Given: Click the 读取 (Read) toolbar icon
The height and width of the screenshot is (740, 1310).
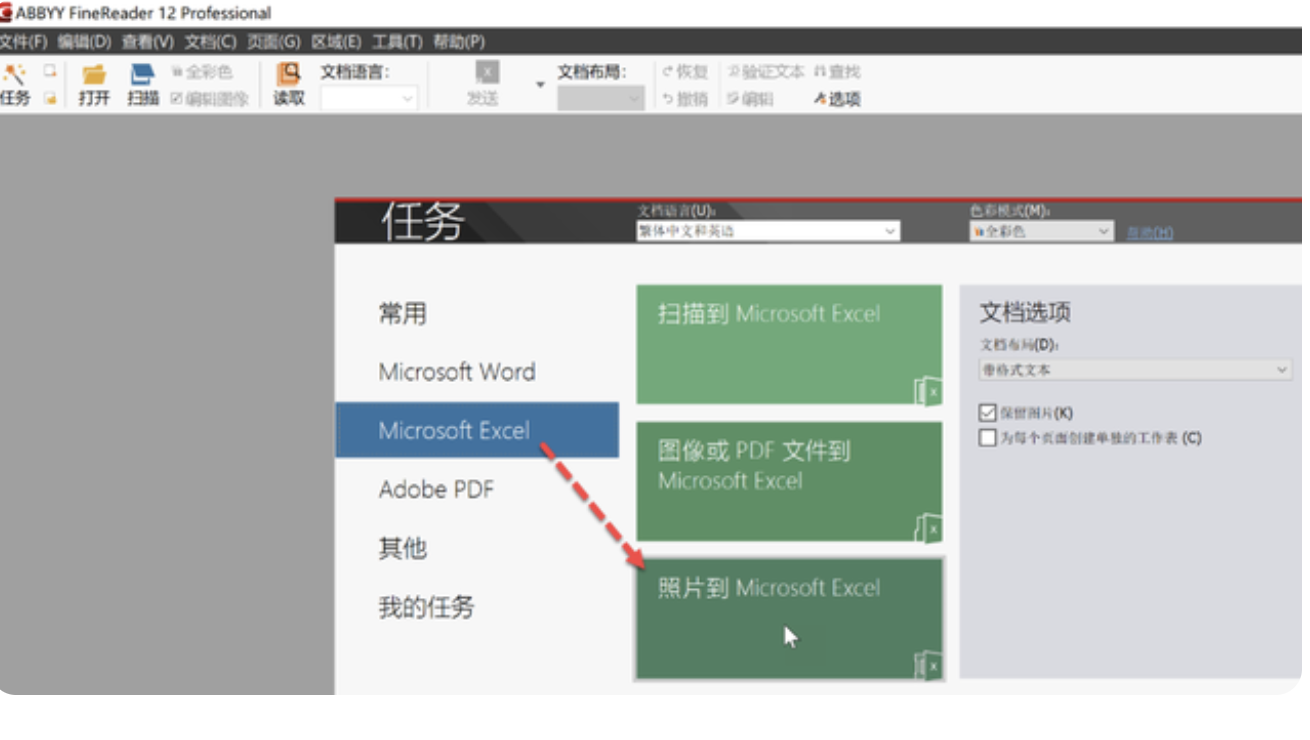Looking at the screenshot, I should click(x=289, y=74).
